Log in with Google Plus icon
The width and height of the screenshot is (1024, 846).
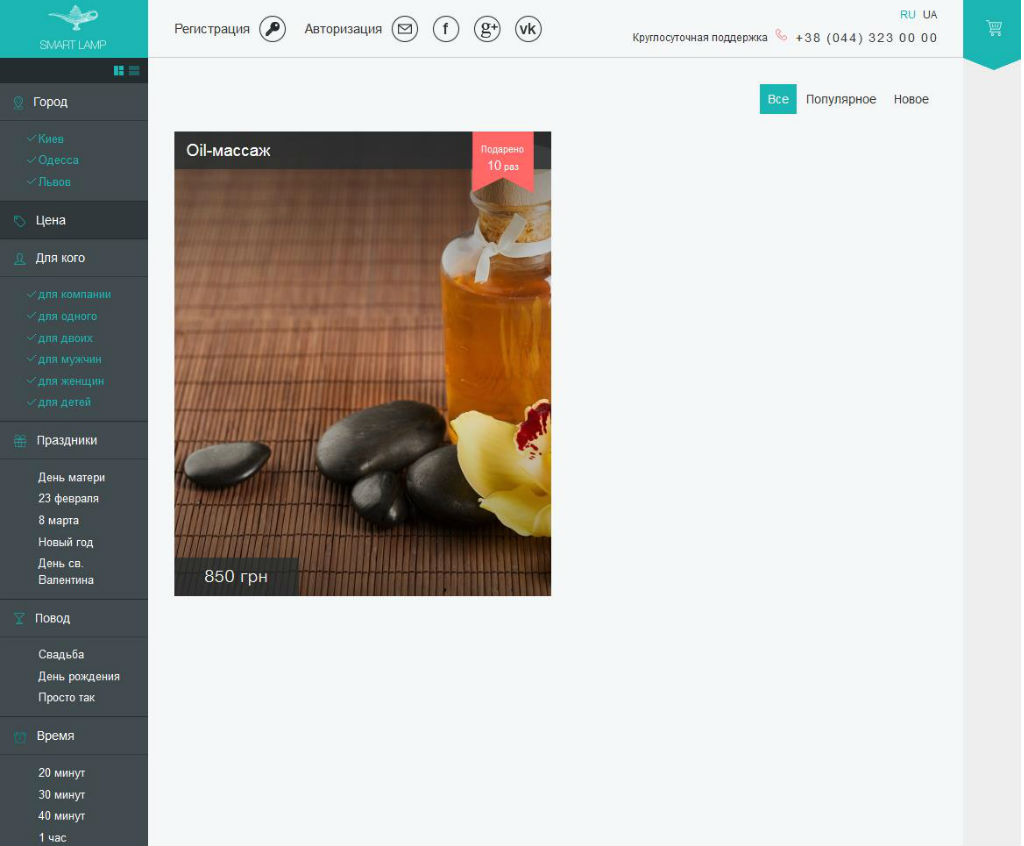point(487,29)
